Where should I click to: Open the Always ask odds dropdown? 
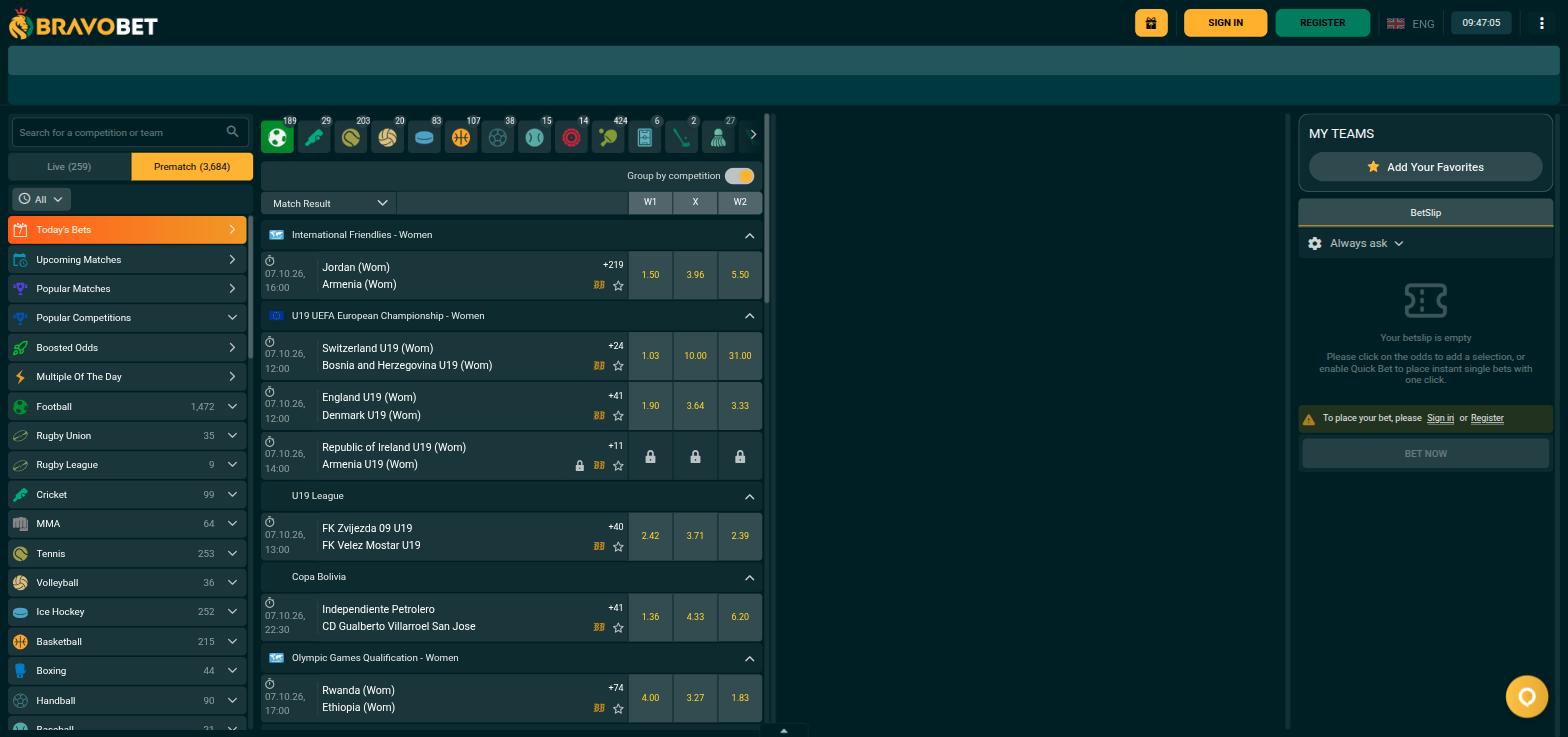pos(1366,243)
